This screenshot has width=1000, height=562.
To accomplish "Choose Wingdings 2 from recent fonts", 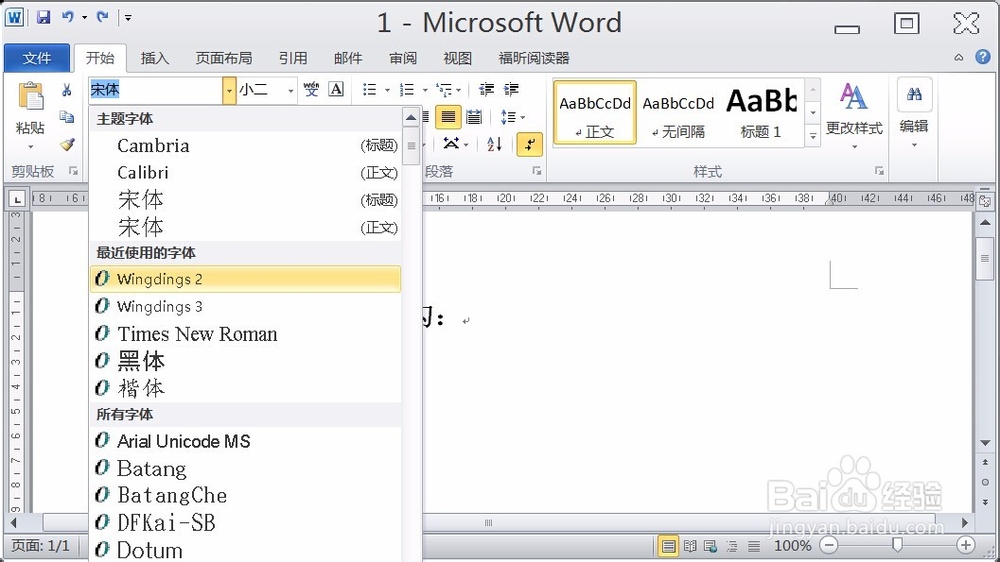I will [x=246, y=279].
